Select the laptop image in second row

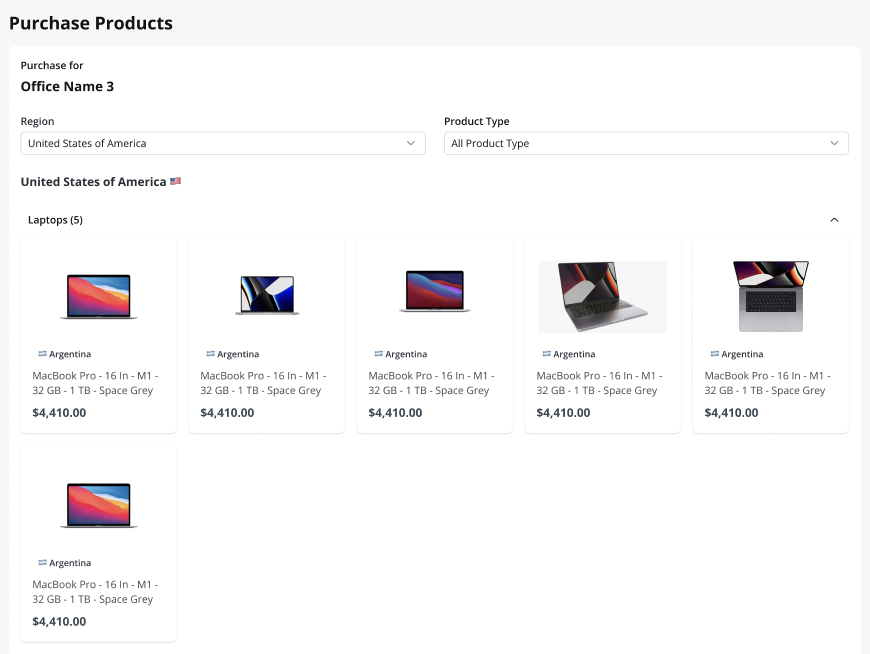point(99,506)
